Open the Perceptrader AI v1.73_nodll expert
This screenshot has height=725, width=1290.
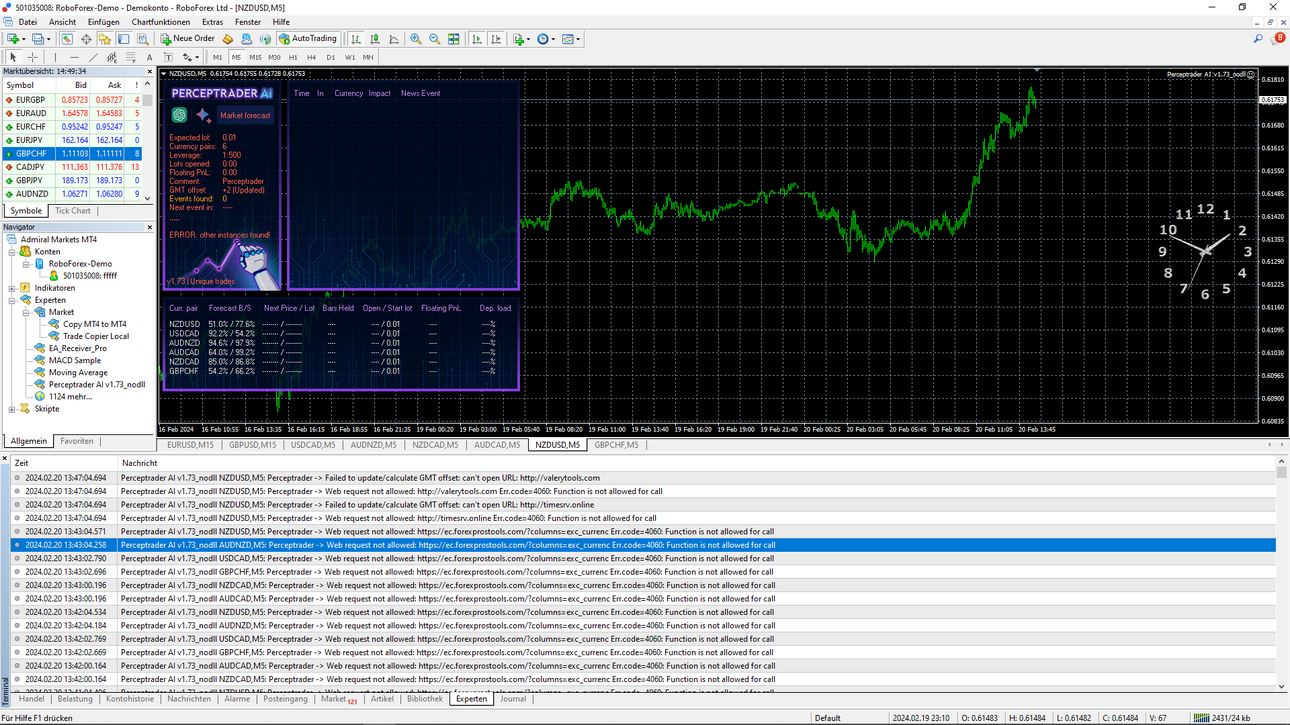tap(96, 384)
